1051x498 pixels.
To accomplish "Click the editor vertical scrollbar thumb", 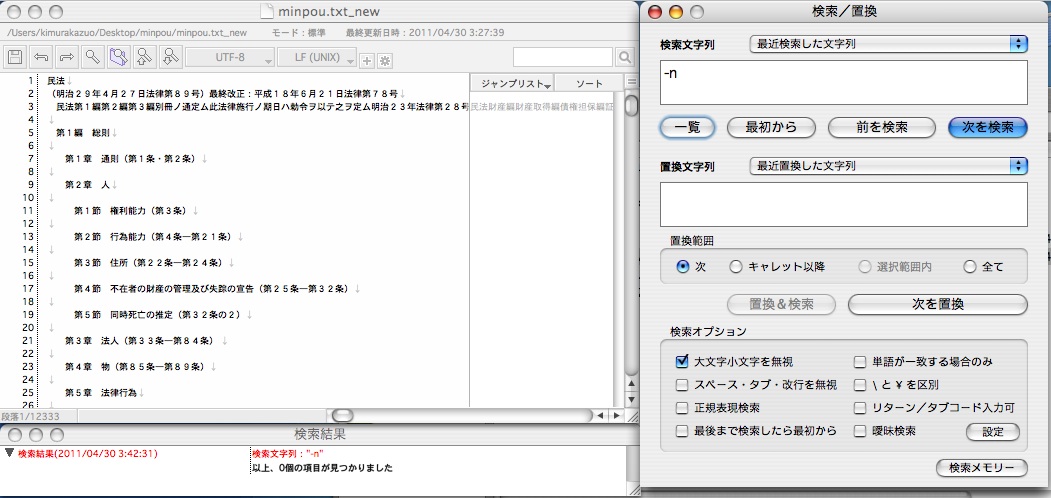I will pos(631,106).
